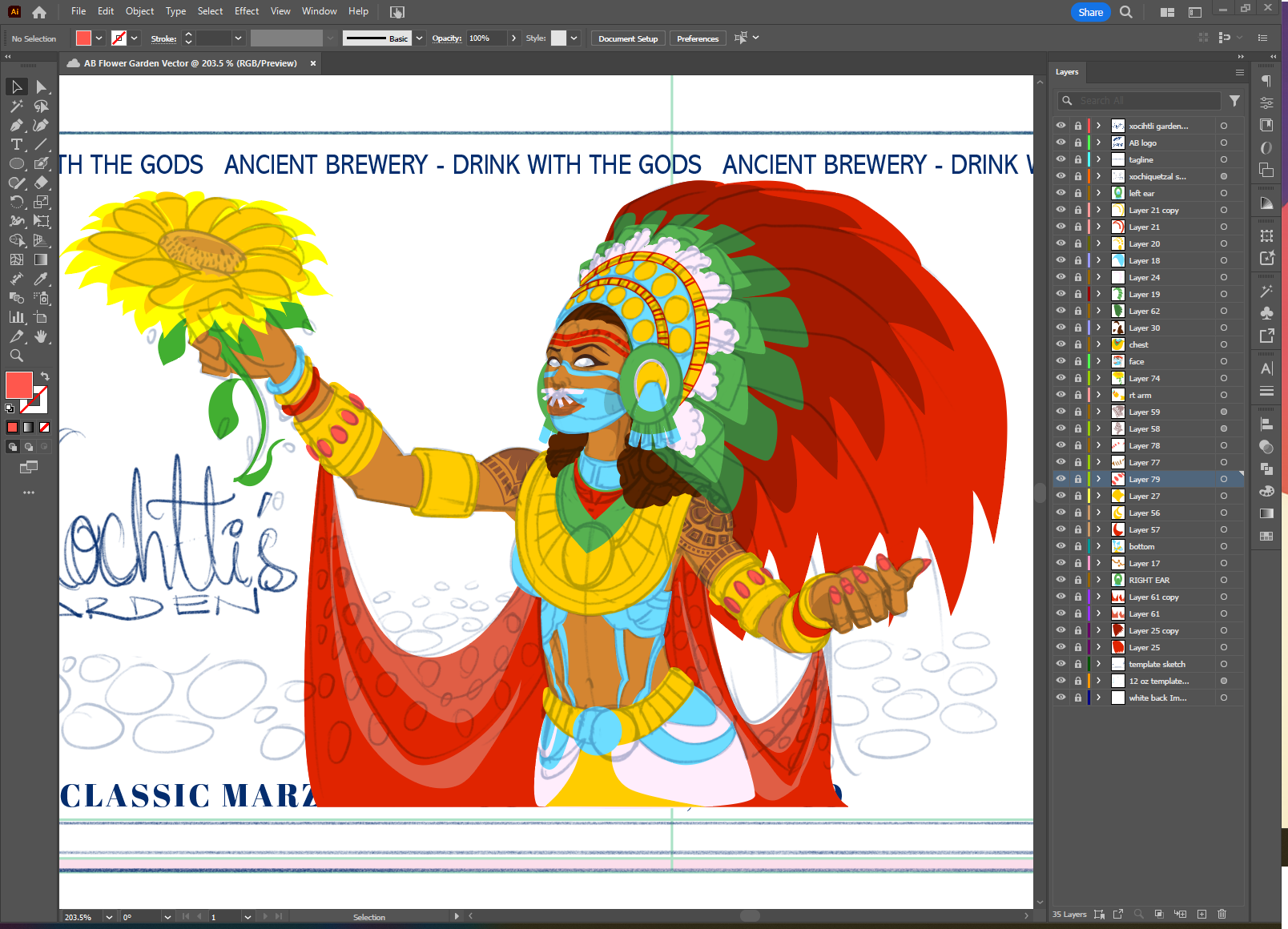Open Arrange Documents icon in top bar
This screenshot has height=929, width=1288.
pyautogui.click(x=1167, y=12)
